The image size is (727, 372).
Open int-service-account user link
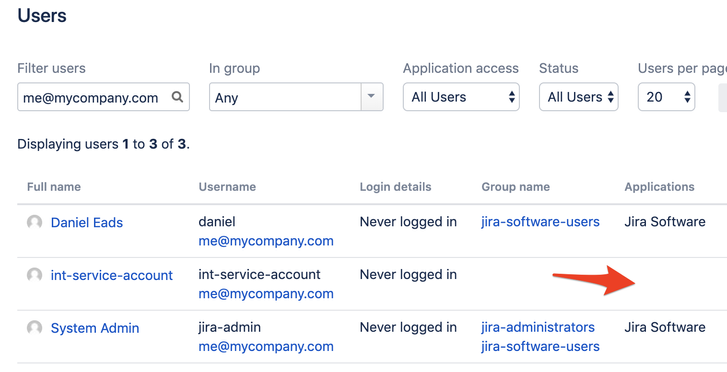[112, 276]
